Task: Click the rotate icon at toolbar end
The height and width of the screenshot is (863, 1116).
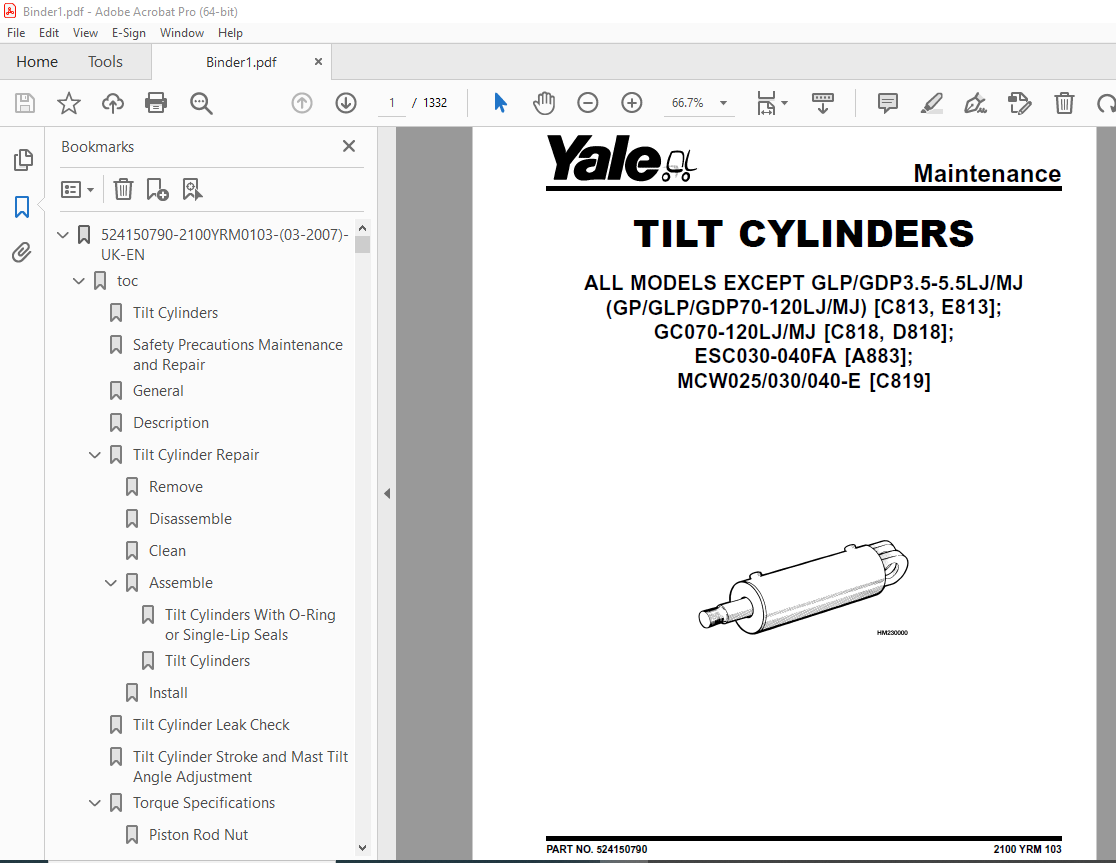Action: point(1106,103)
